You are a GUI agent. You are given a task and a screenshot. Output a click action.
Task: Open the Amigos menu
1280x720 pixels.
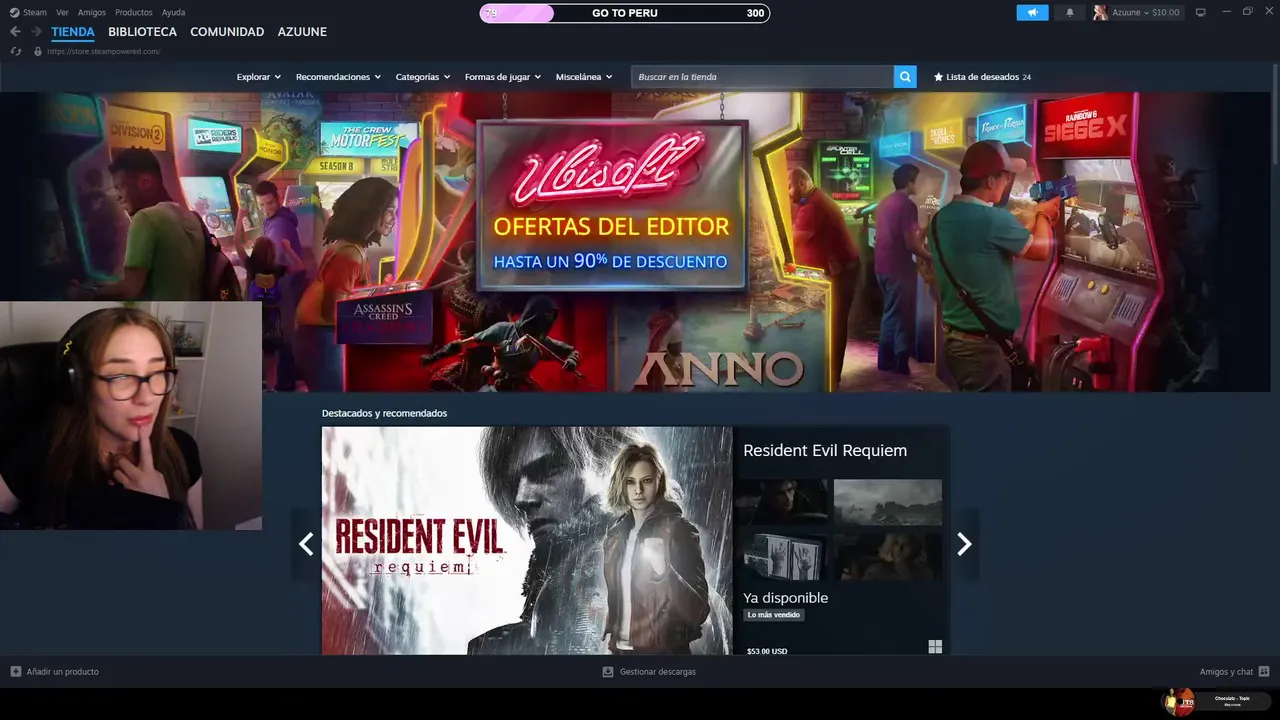(x=92, y=12)
